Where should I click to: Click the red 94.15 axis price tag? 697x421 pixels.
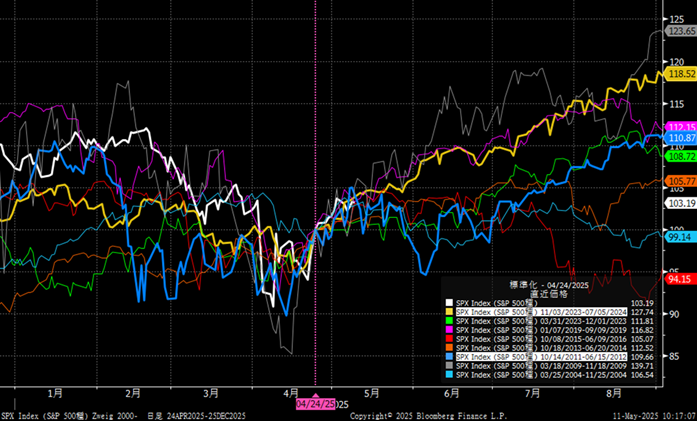(x=681, y=279)
